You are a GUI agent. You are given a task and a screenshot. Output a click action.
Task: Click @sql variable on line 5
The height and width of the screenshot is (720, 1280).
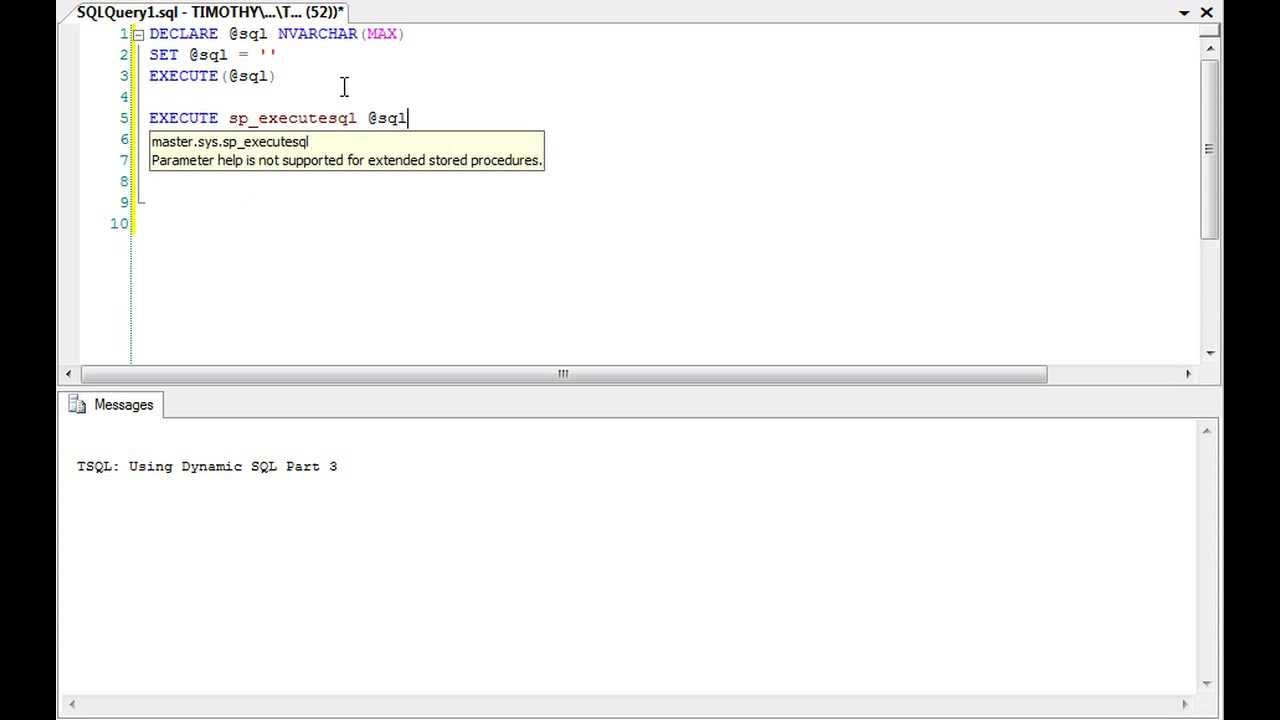[387, 118]
